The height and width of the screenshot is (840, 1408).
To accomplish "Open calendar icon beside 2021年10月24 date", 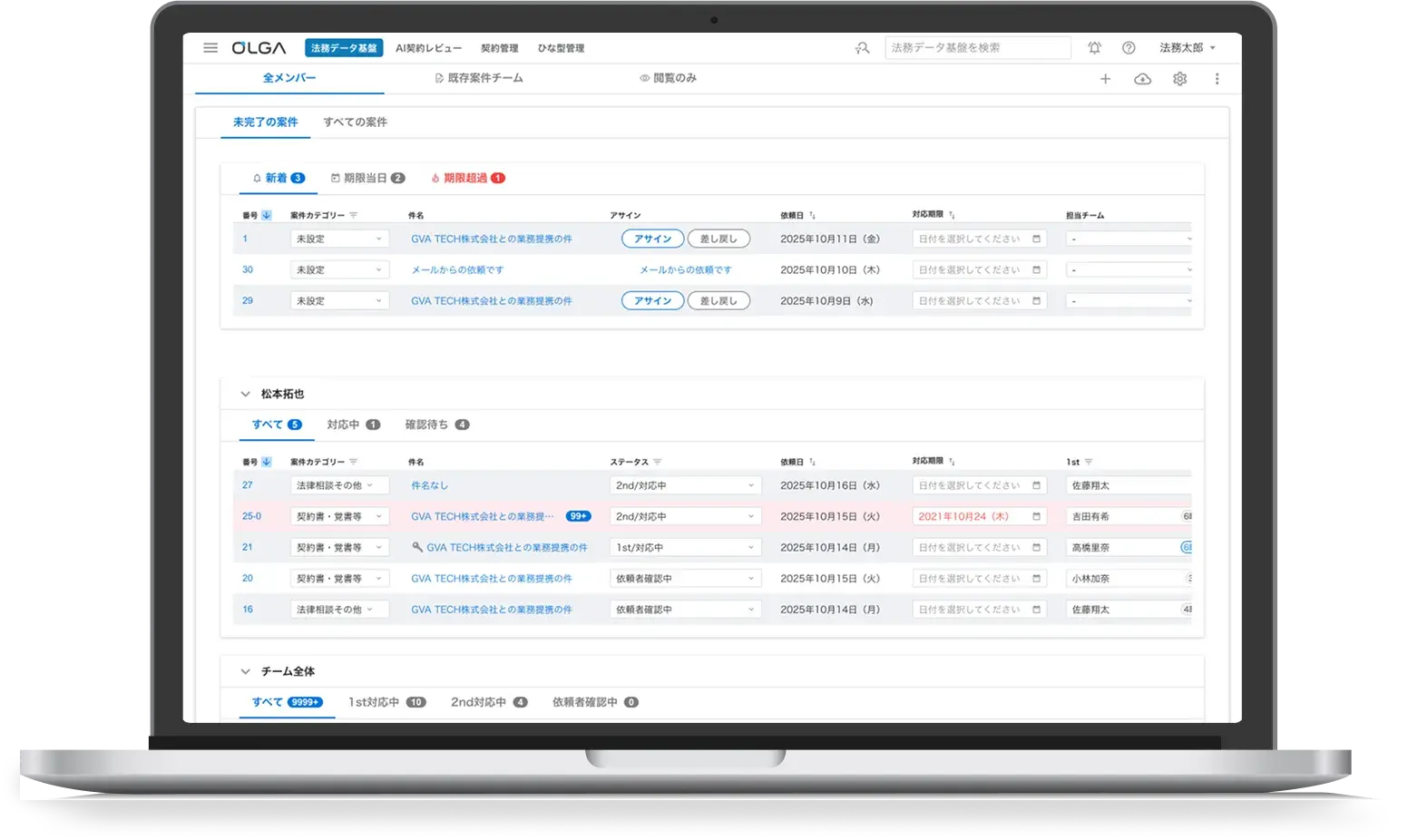I will pyautogui.click(x=1036, y=516).
